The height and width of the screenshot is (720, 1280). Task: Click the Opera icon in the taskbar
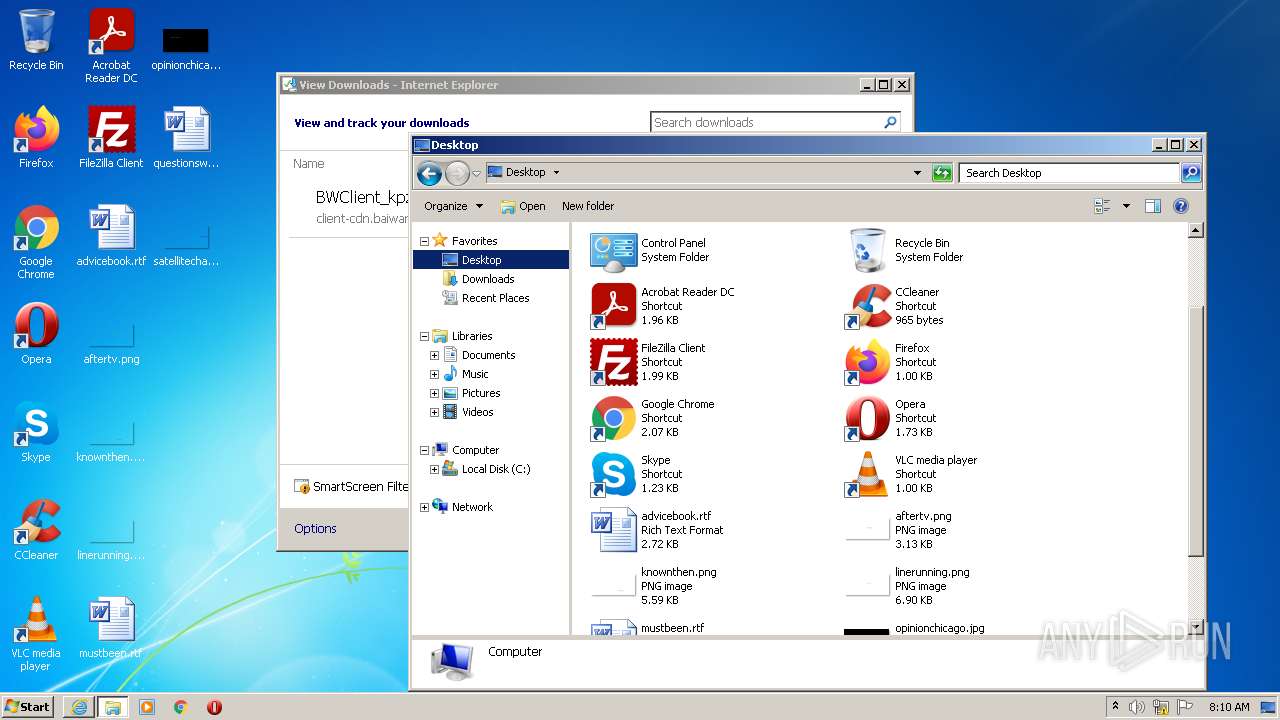click(x=214, y=707)
